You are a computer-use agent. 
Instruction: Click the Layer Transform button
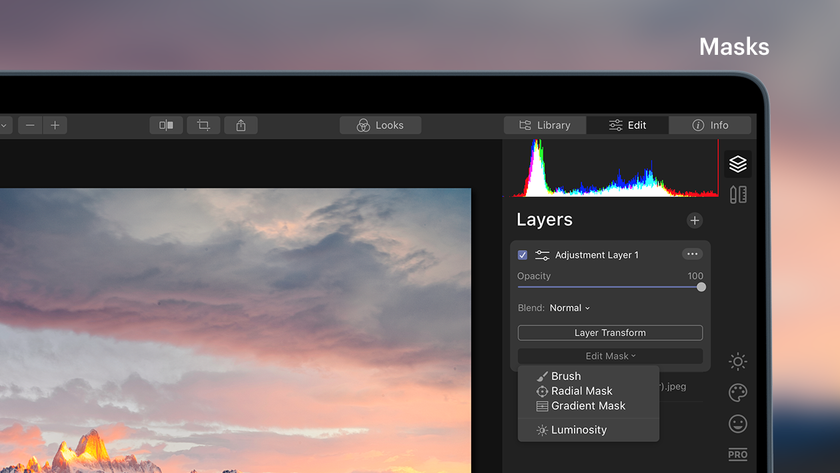coord(610,333)
